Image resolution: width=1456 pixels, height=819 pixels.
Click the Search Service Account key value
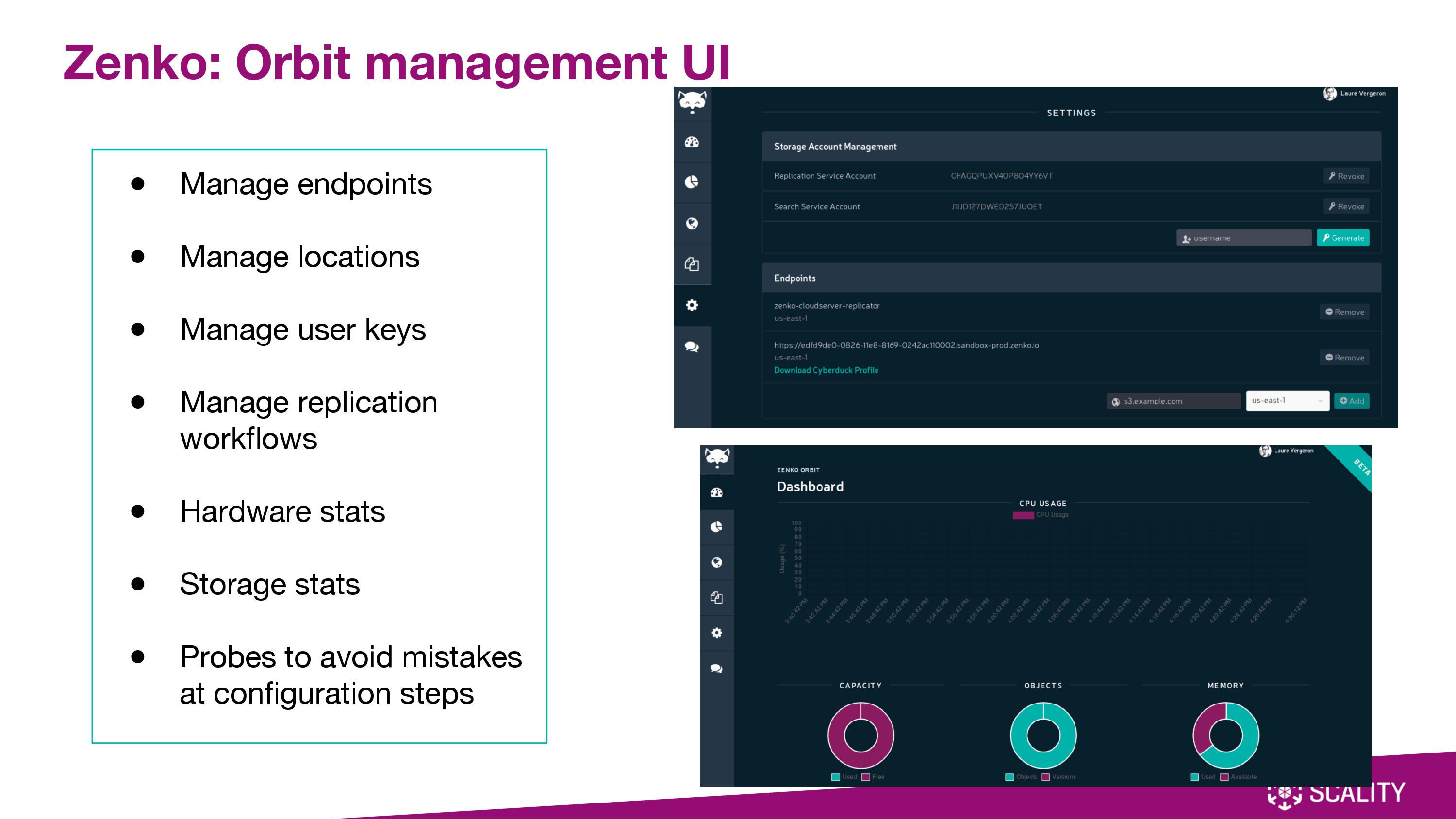pyautogui.click(x=996, y=207)
